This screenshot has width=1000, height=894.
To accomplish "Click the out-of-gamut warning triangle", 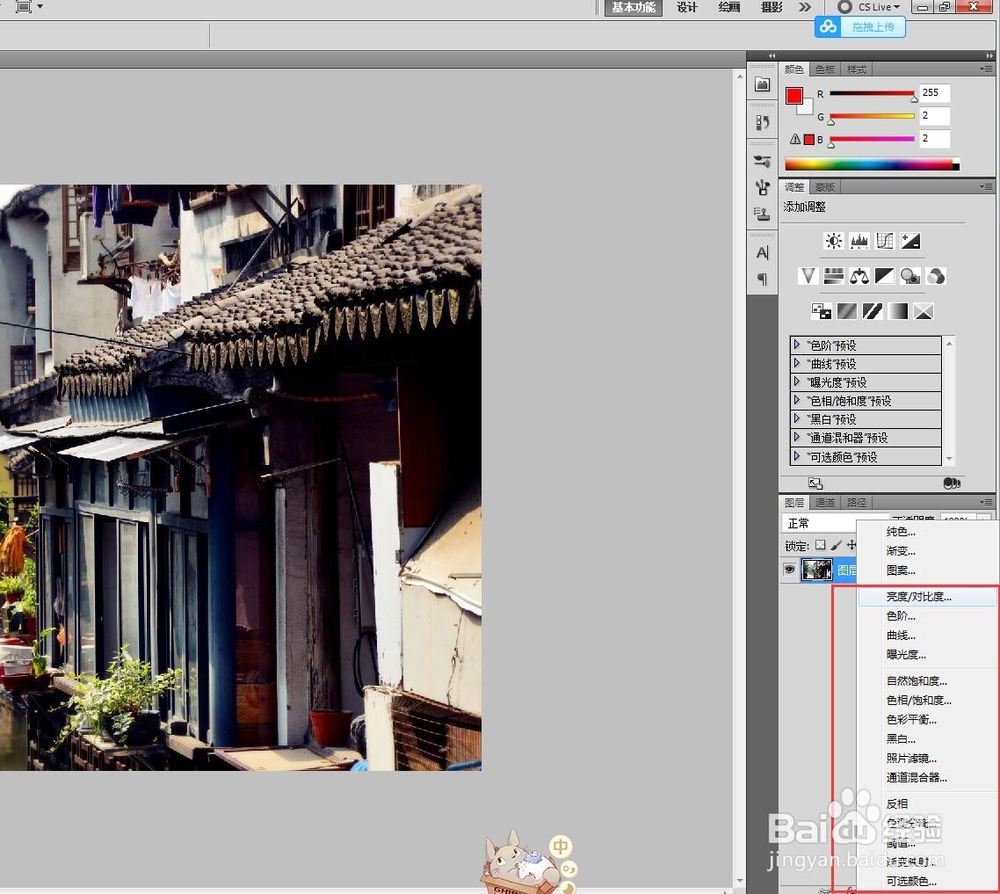I will coord(795,139).
